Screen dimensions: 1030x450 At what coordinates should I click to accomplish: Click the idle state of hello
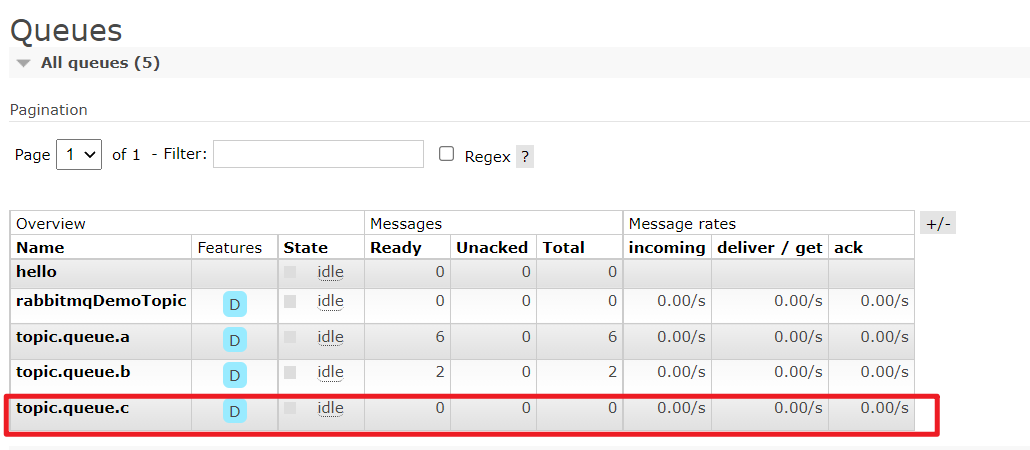[x=330, y=271]
